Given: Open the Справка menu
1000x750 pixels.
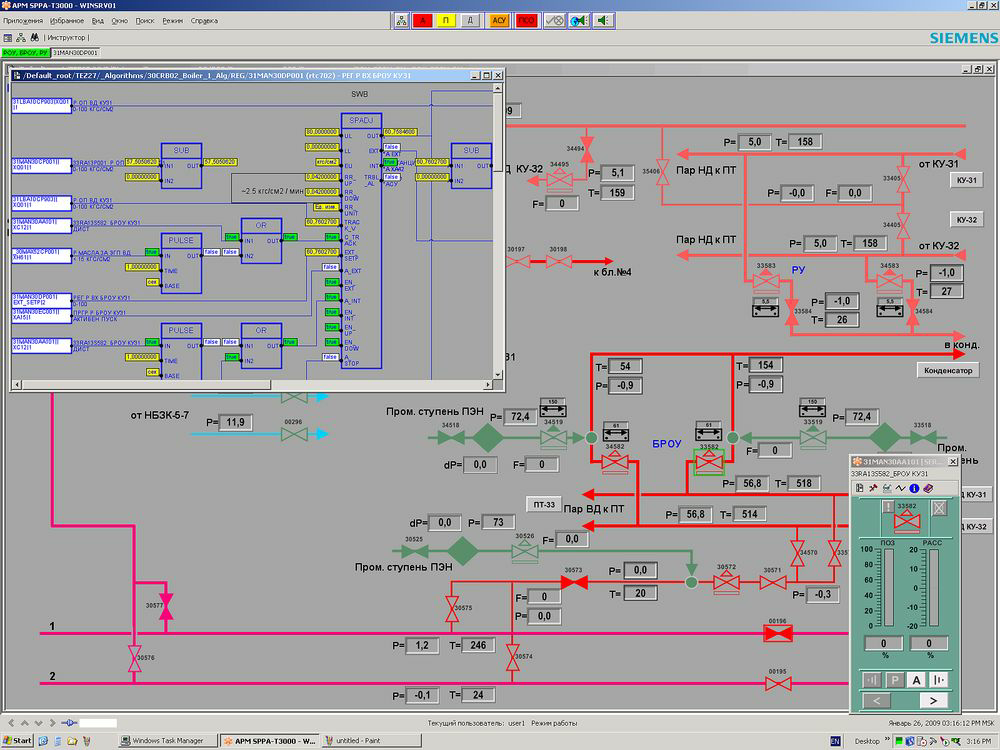Looking at the screenshot, I should click(204, 20).
